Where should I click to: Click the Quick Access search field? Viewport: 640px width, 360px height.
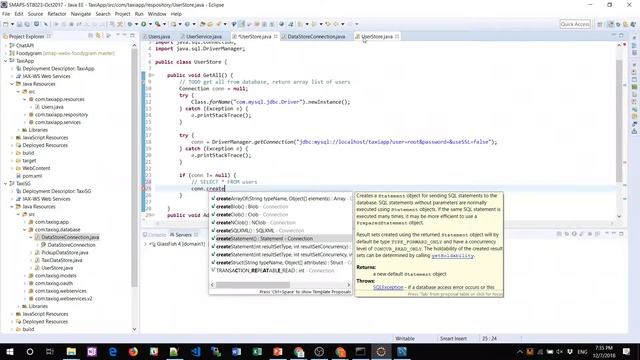click(x=575, y=24)
